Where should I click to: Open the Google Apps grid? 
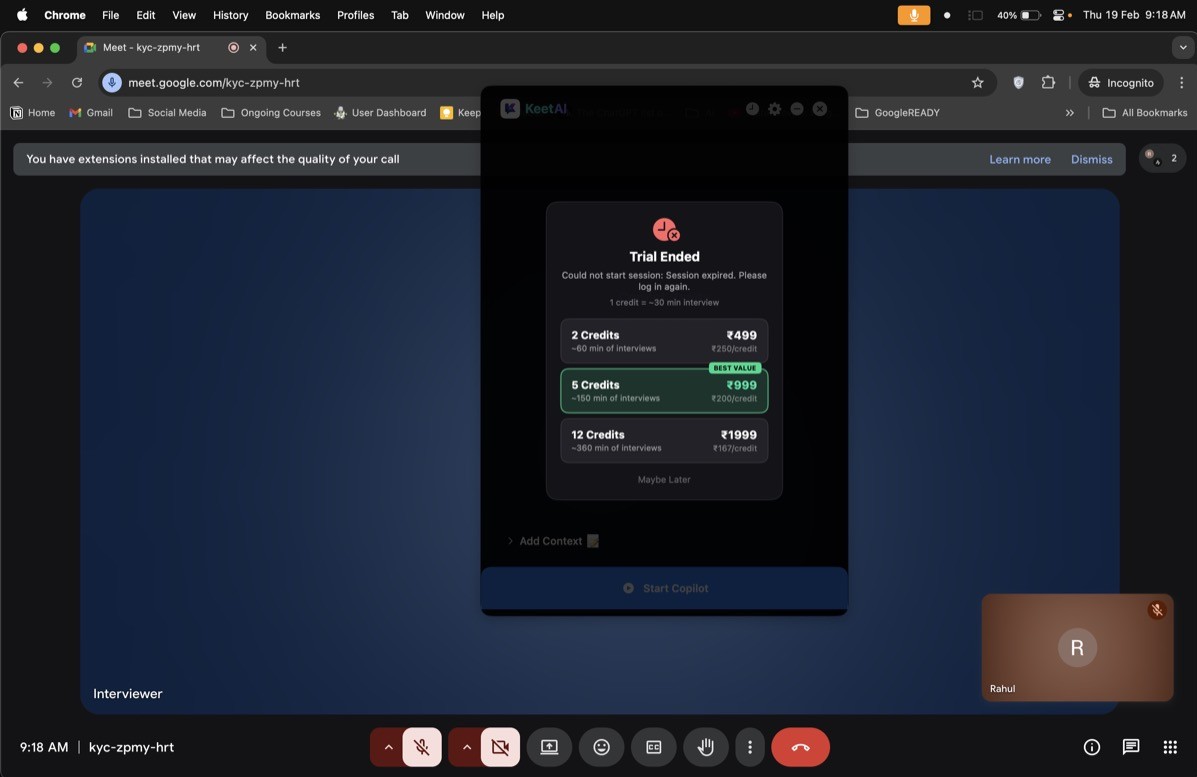[x=1169, y=746]
